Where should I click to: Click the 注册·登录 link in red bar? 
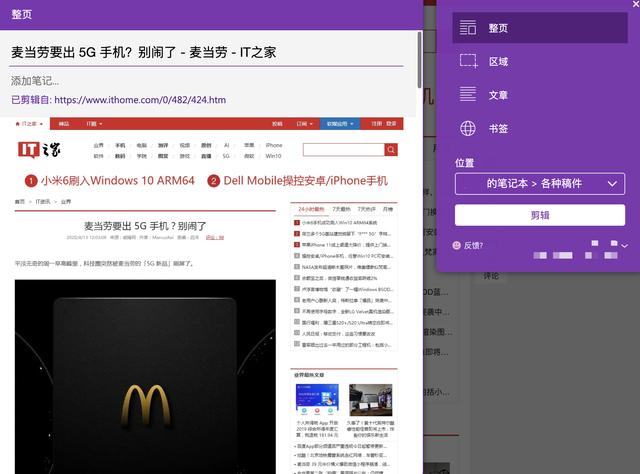384,124
